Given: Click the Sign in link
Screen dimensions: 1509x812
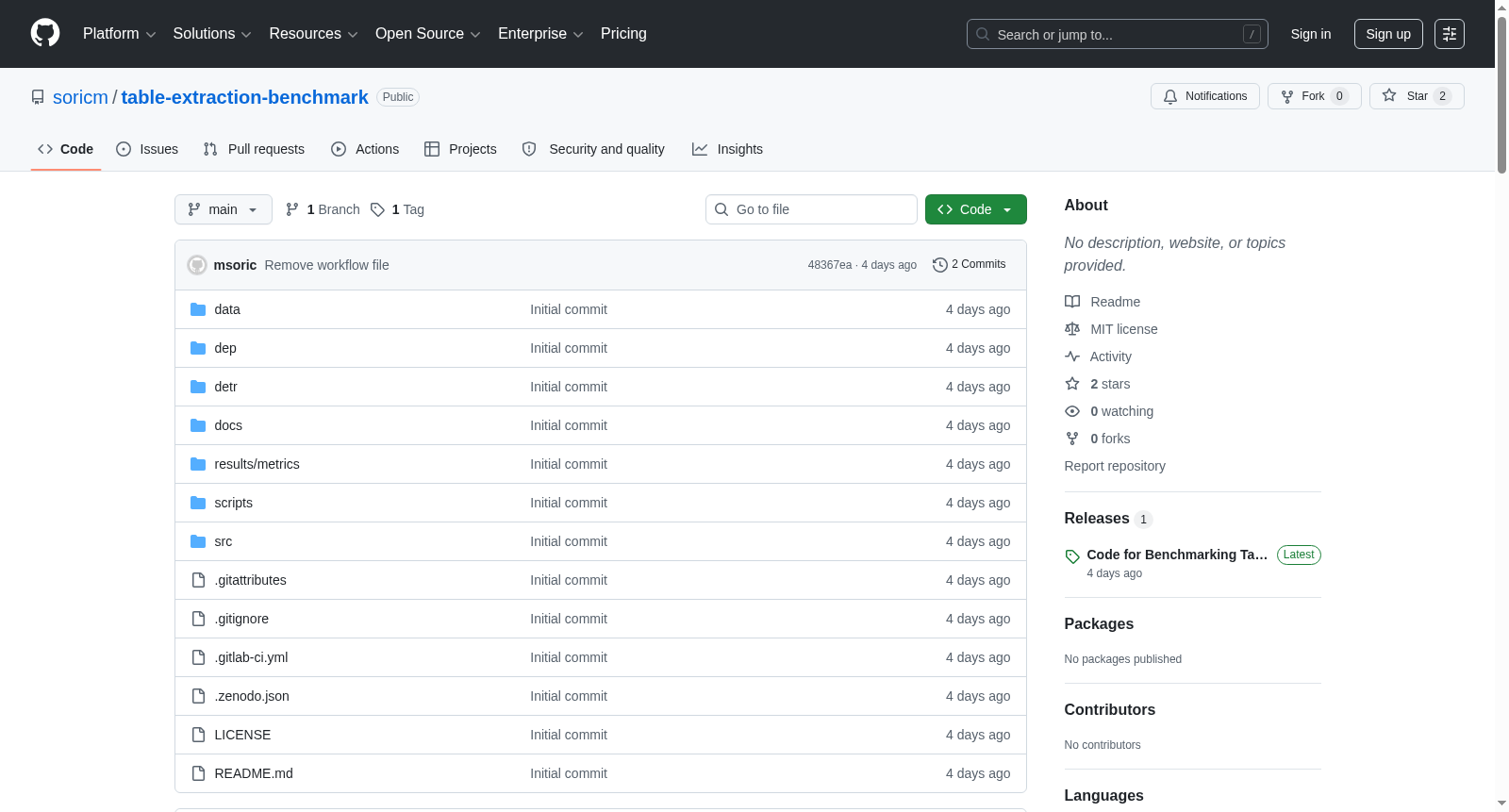Looking at the screenshot, I should pos(1311,34).
